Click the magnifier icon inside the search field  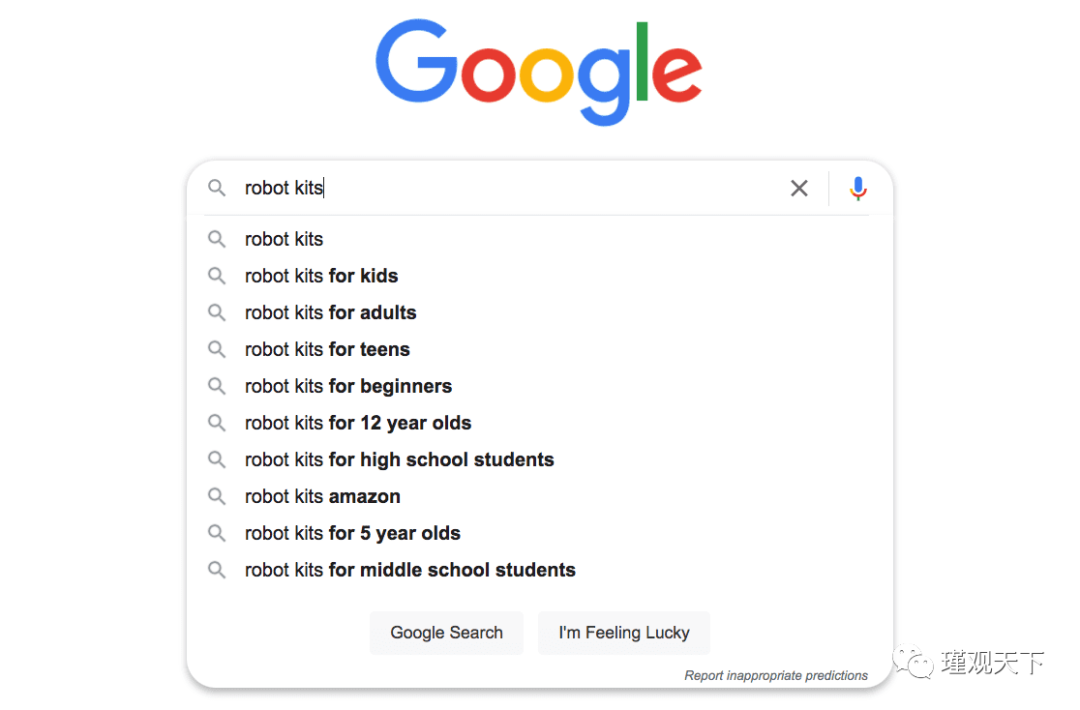[x=217, y=187]
